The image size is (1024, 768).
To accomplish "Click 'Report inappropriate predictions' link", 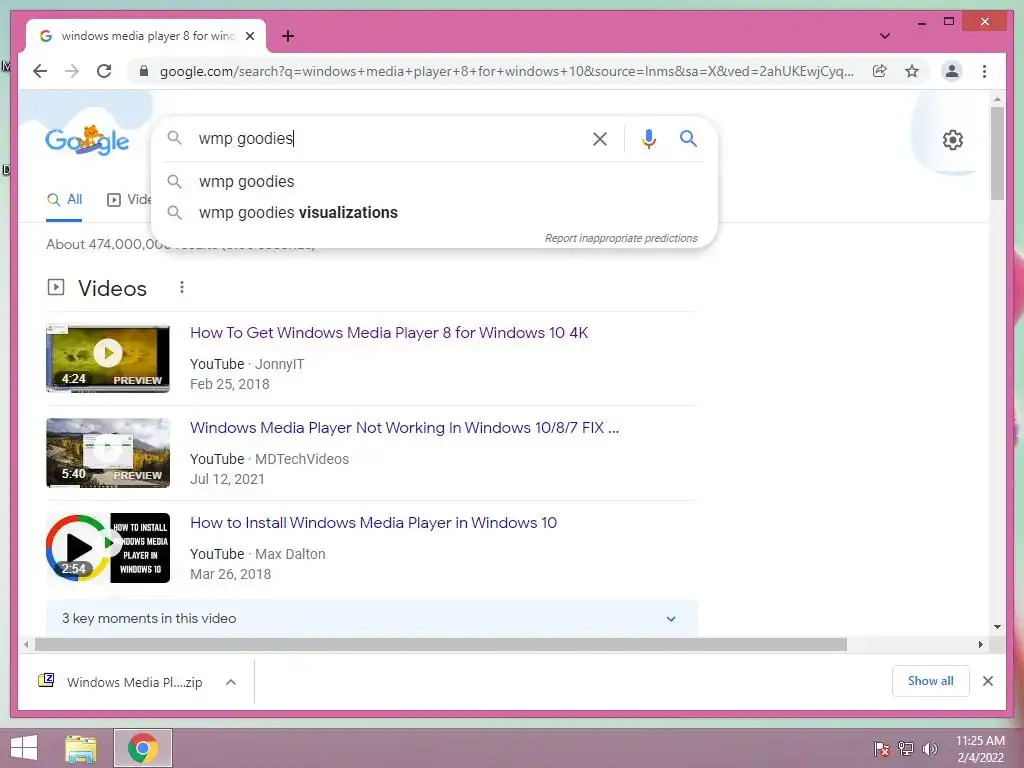I will pyautogui.click(x=621, y=238).
